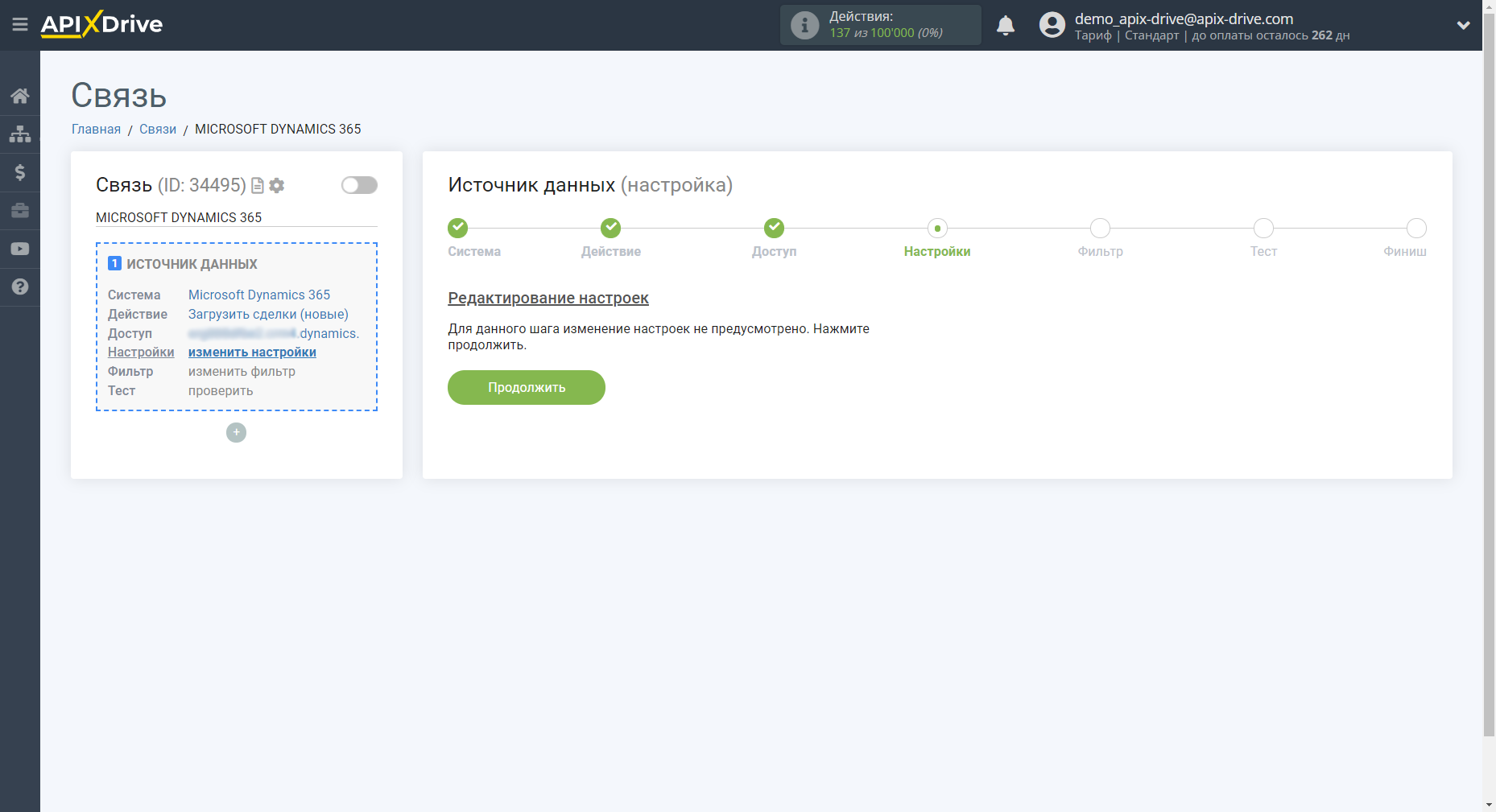Screen dimensions: 1496x812
Task: Open the connections sitemap sidebar icon
Action: pos(20,134)
